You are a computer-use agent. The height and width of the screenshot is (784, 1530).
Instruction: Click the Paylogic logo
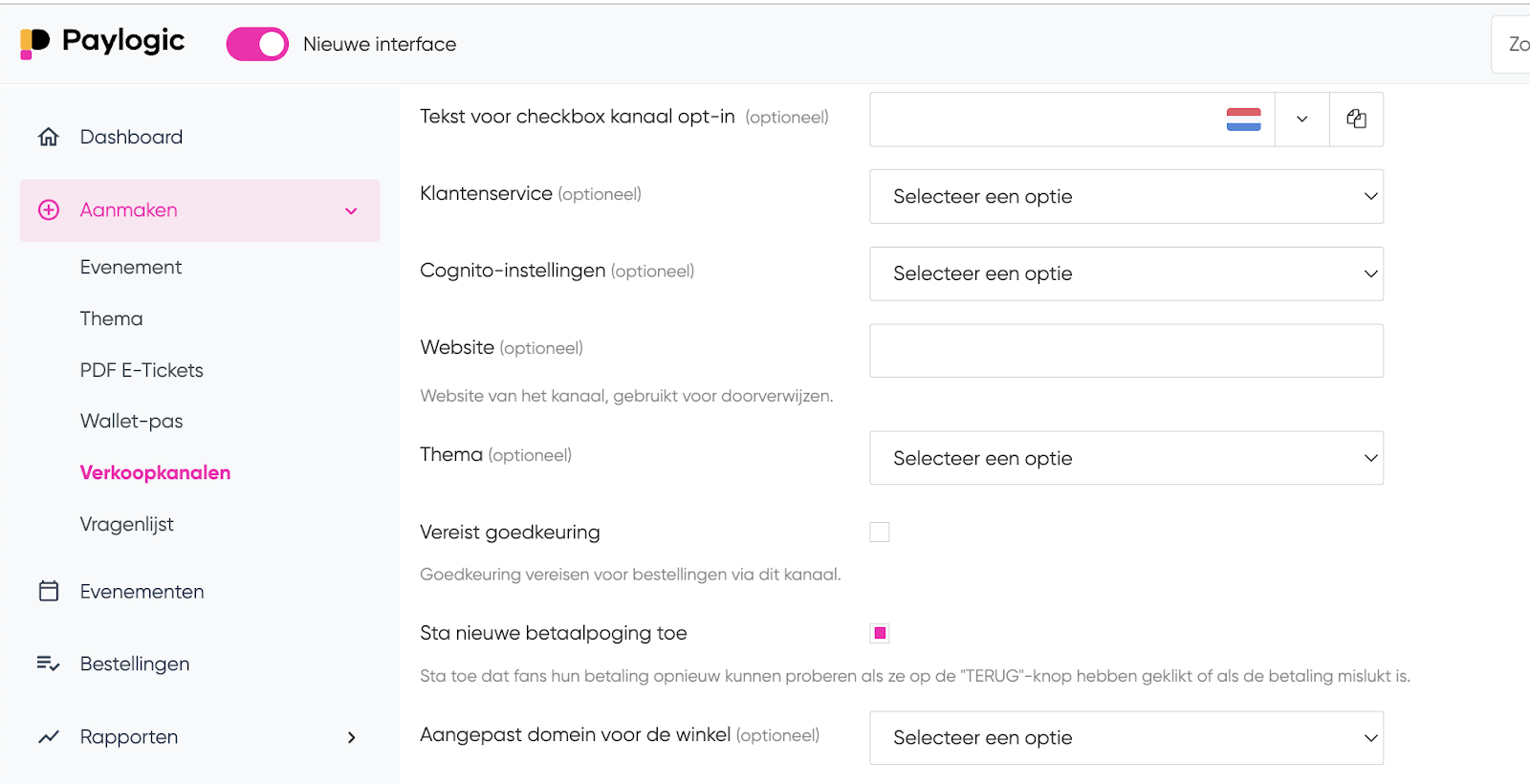point(102,42)
